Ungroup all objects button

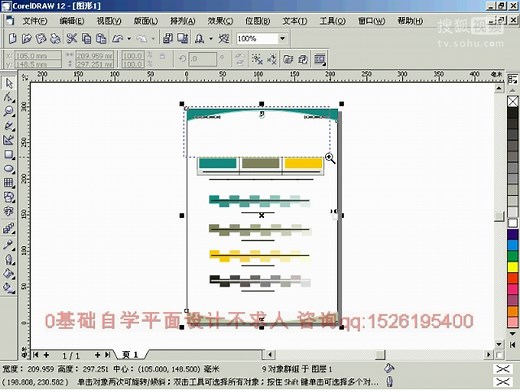click(x=272, y=59)
